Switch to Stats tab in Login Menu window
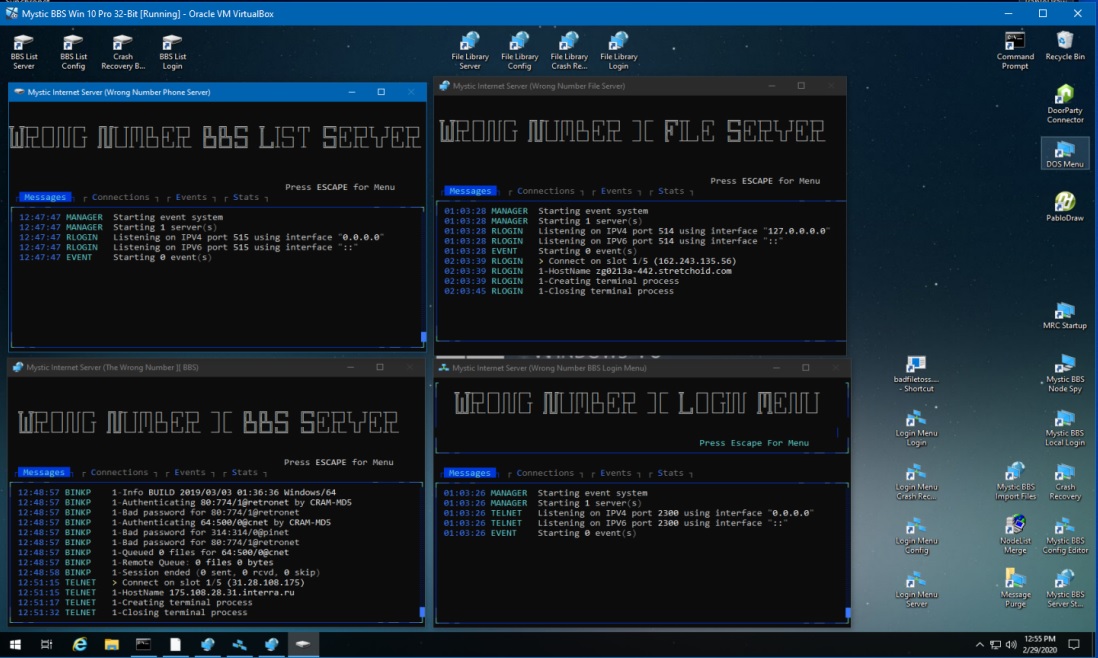1098x658 pixels. coord(670,473)
